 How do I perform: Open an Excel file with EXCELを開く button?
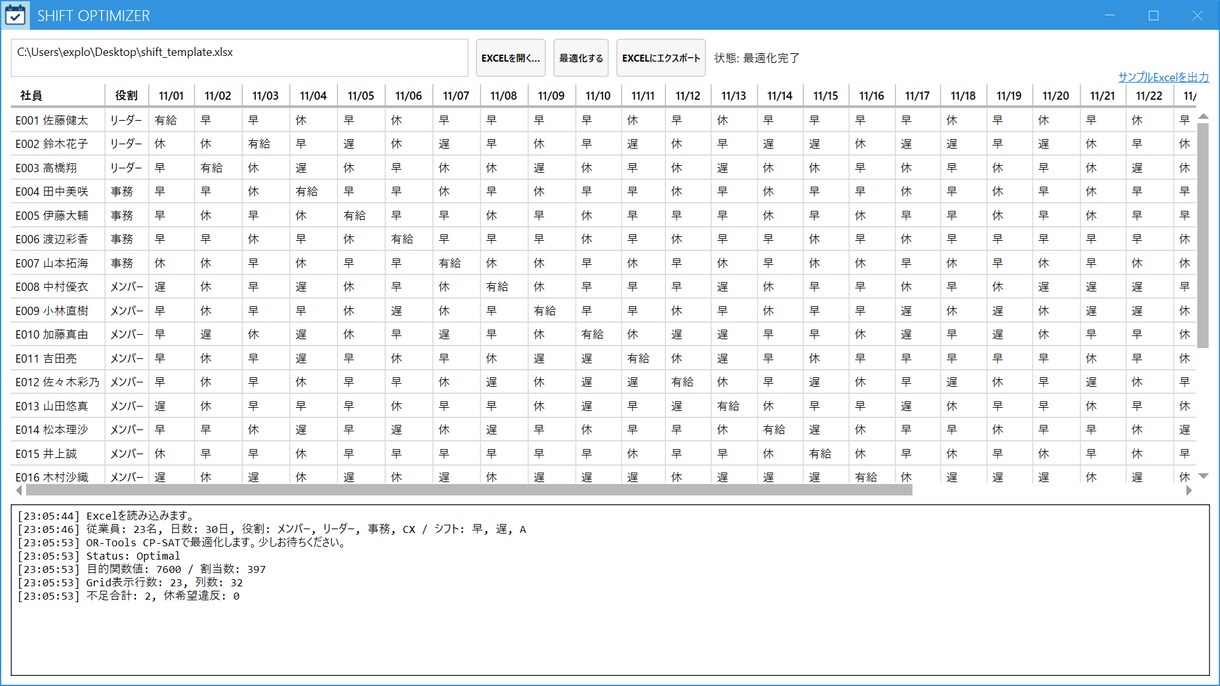click(510, 58)
